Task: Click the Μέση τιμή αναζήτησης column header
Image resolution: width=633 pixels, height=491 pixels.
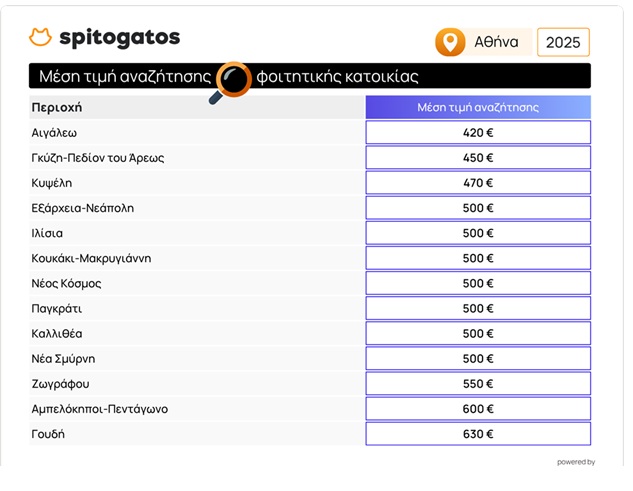Action: click(478, 107)
